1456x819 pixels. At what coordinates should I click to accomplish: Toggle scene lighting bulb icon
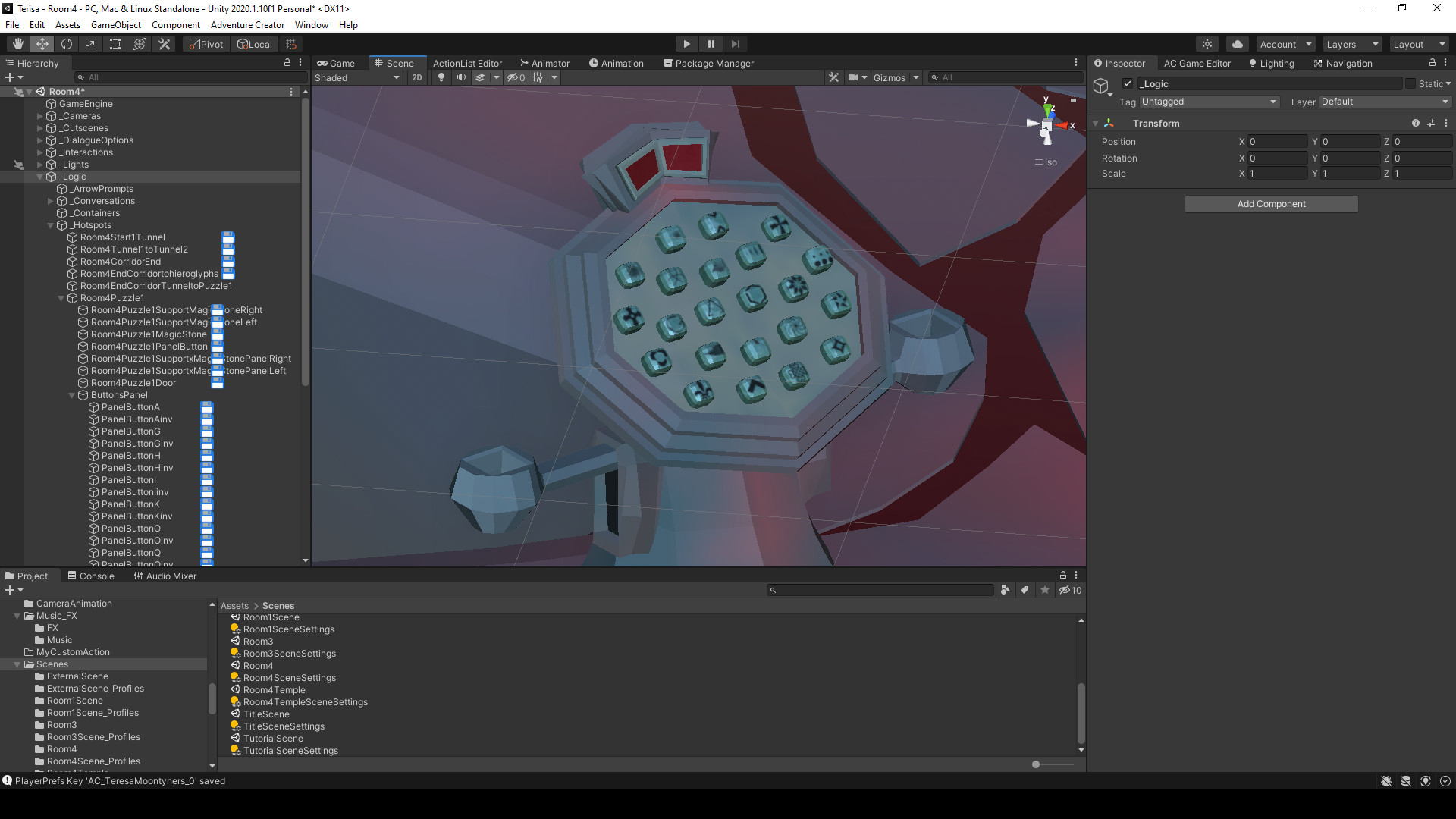tap(441, 77)
